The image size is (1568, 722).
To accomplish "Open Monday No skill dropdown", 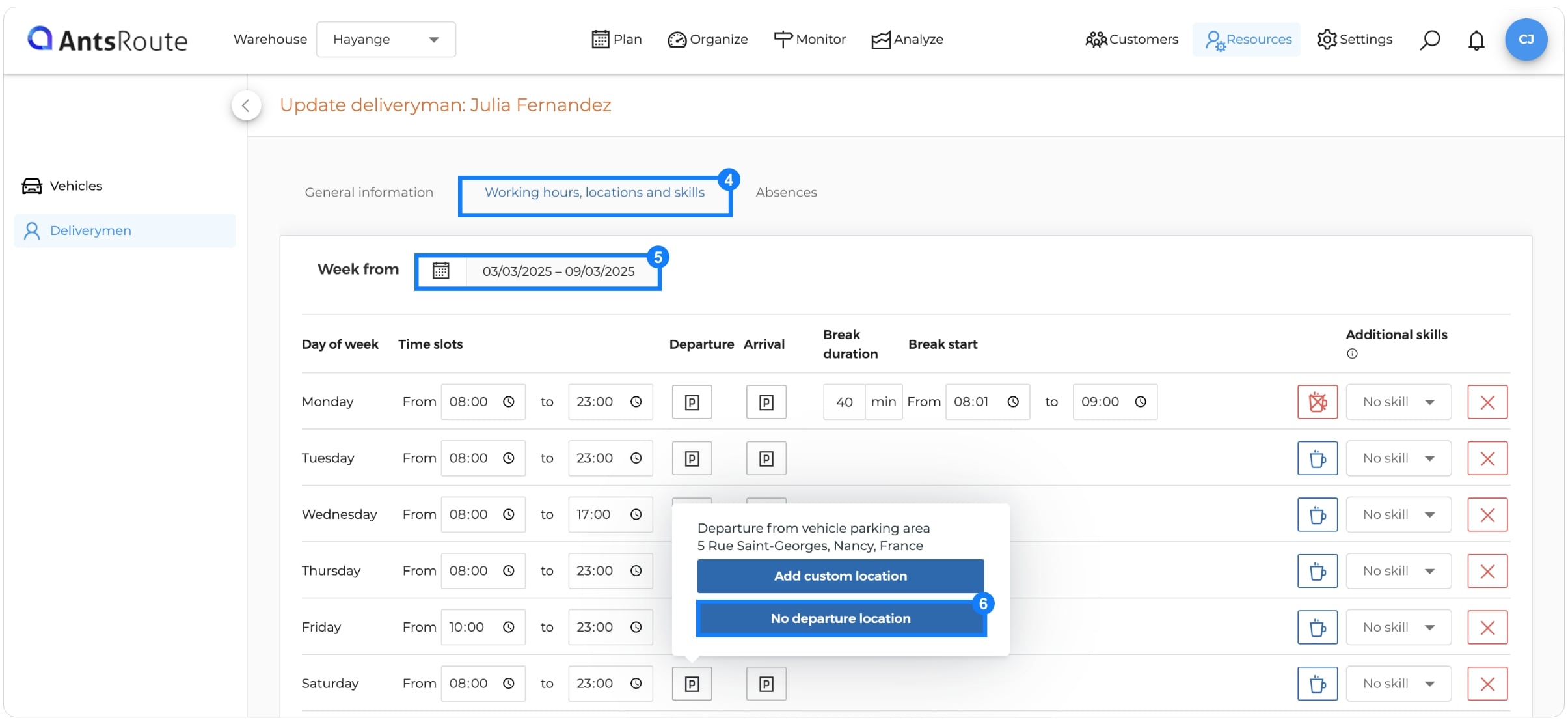I will 1399,402.
